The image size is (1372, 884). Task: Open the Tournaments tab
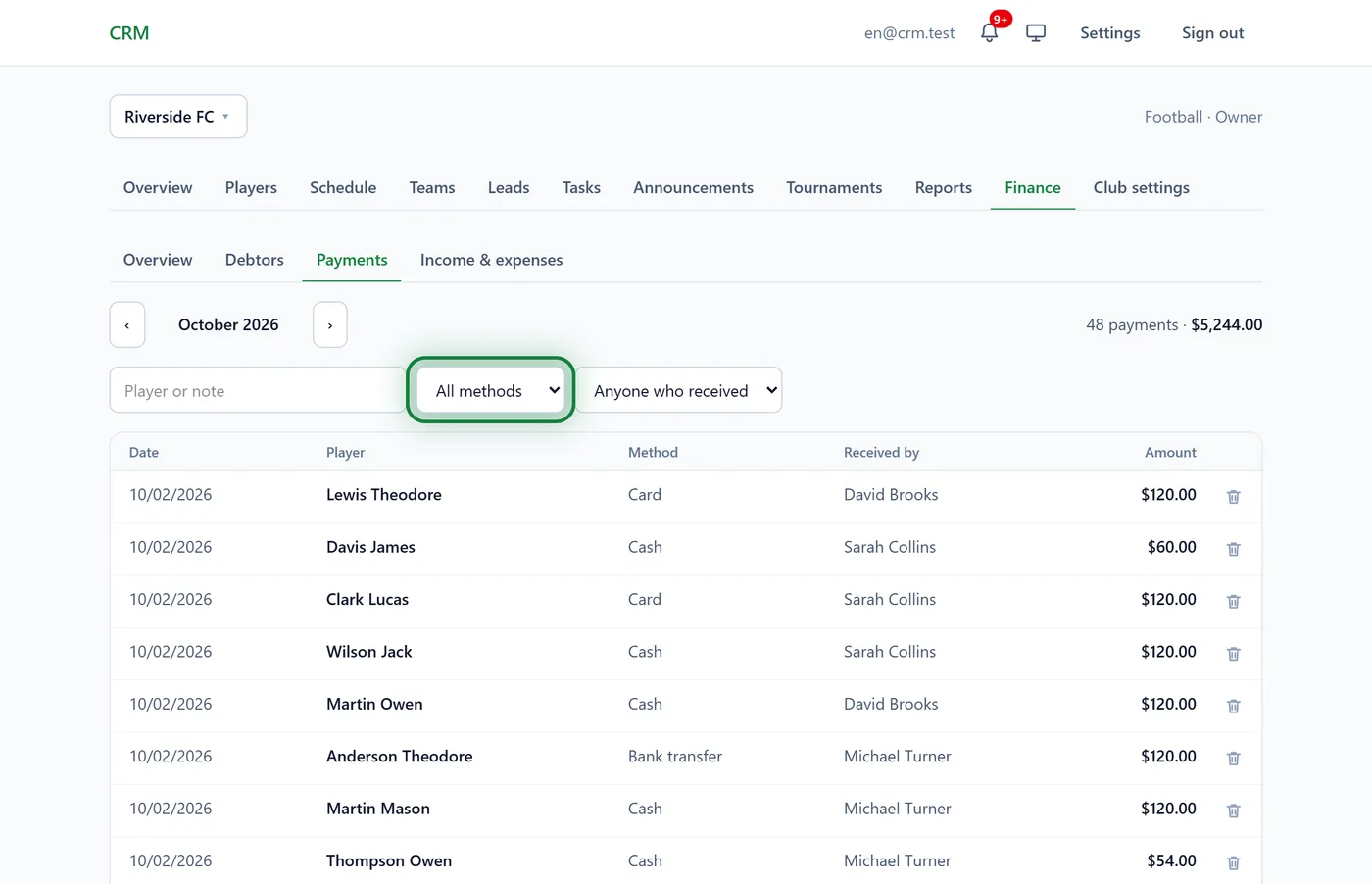click(834, 187)
